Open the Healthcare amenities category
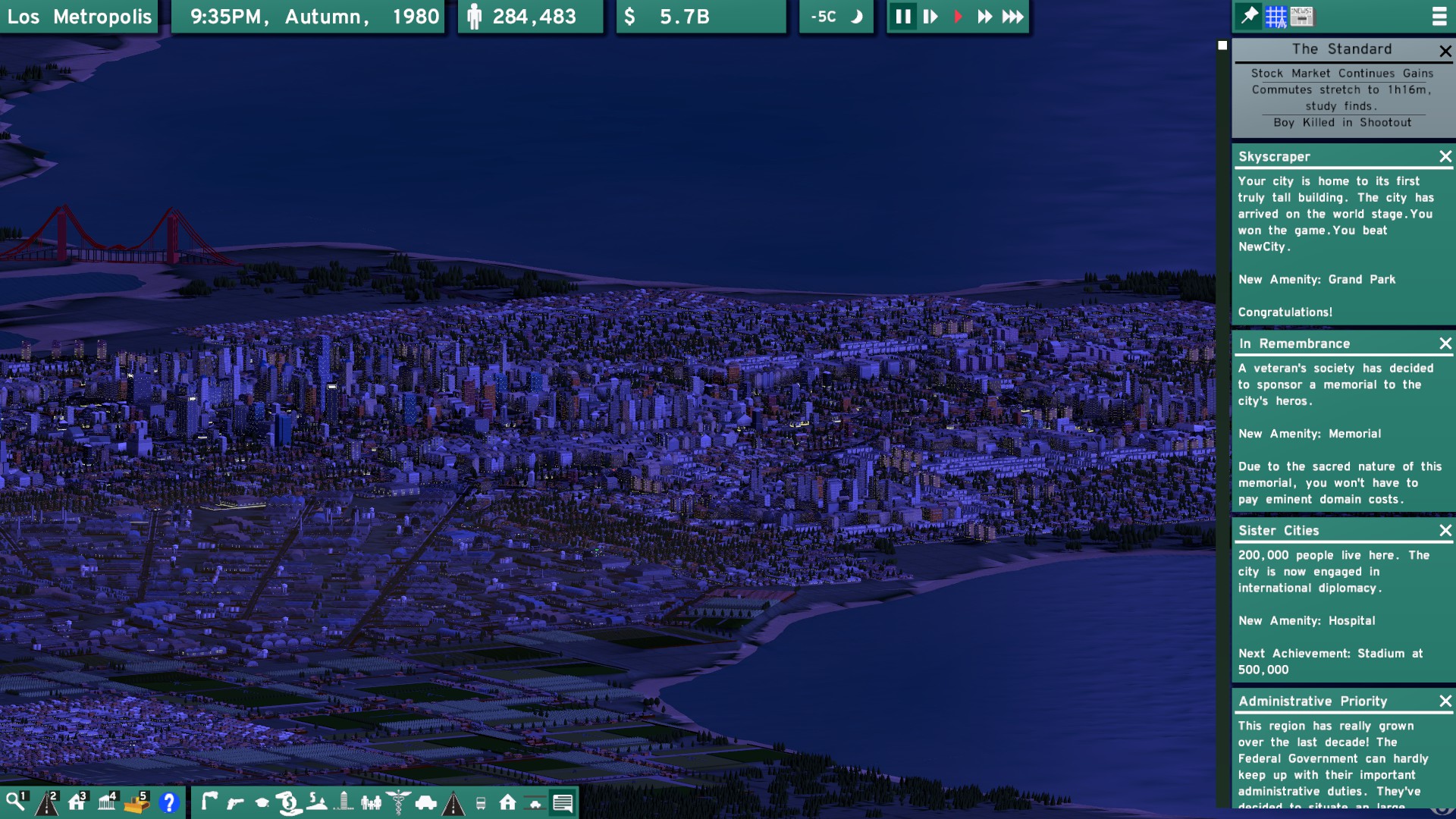This screenshot has width=1456, height=819. click(397, 802)
